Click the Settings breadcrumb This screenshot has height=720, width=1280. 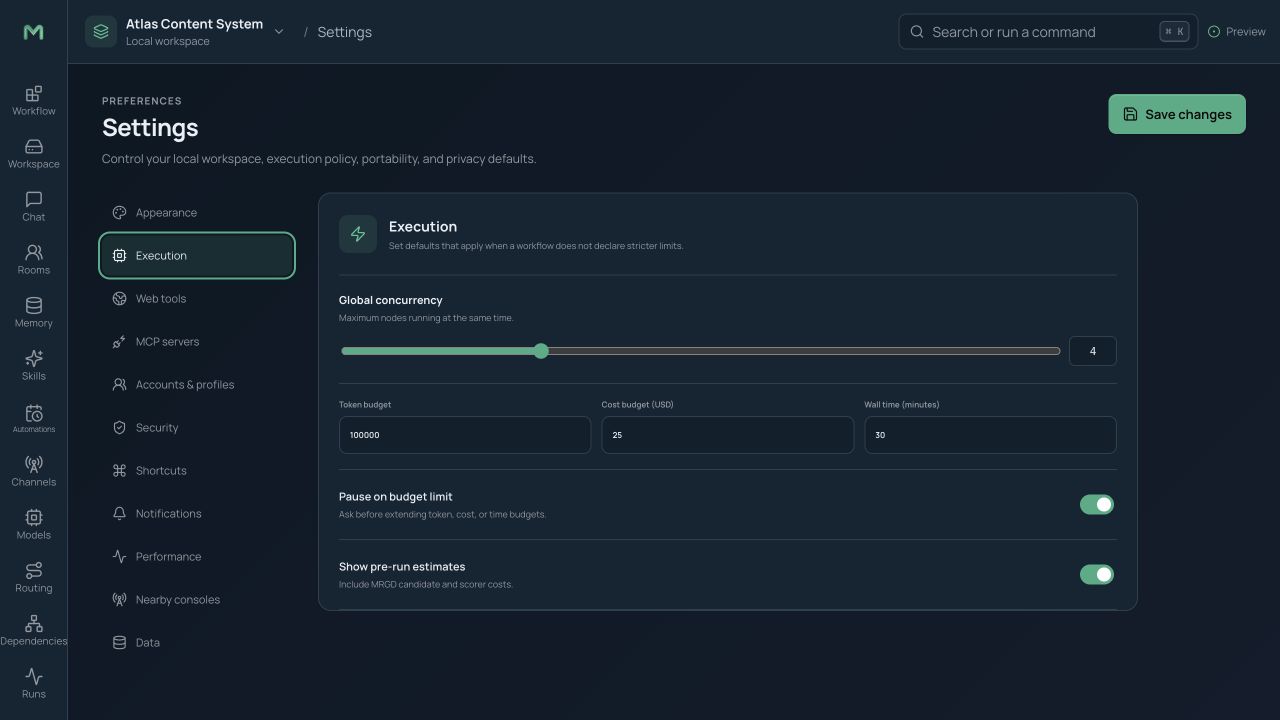[x=344, y=32]
